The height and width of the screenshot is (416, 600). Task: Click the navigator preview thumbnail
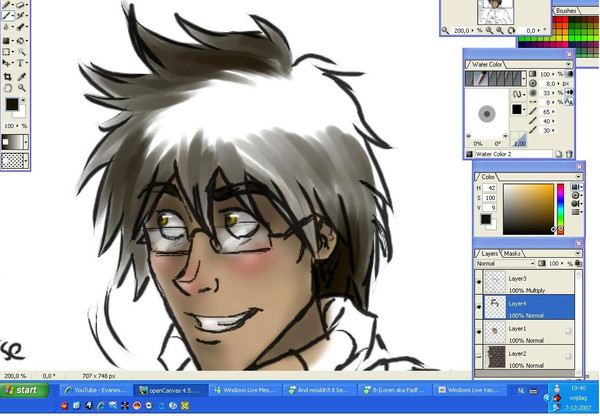(495, 12)
